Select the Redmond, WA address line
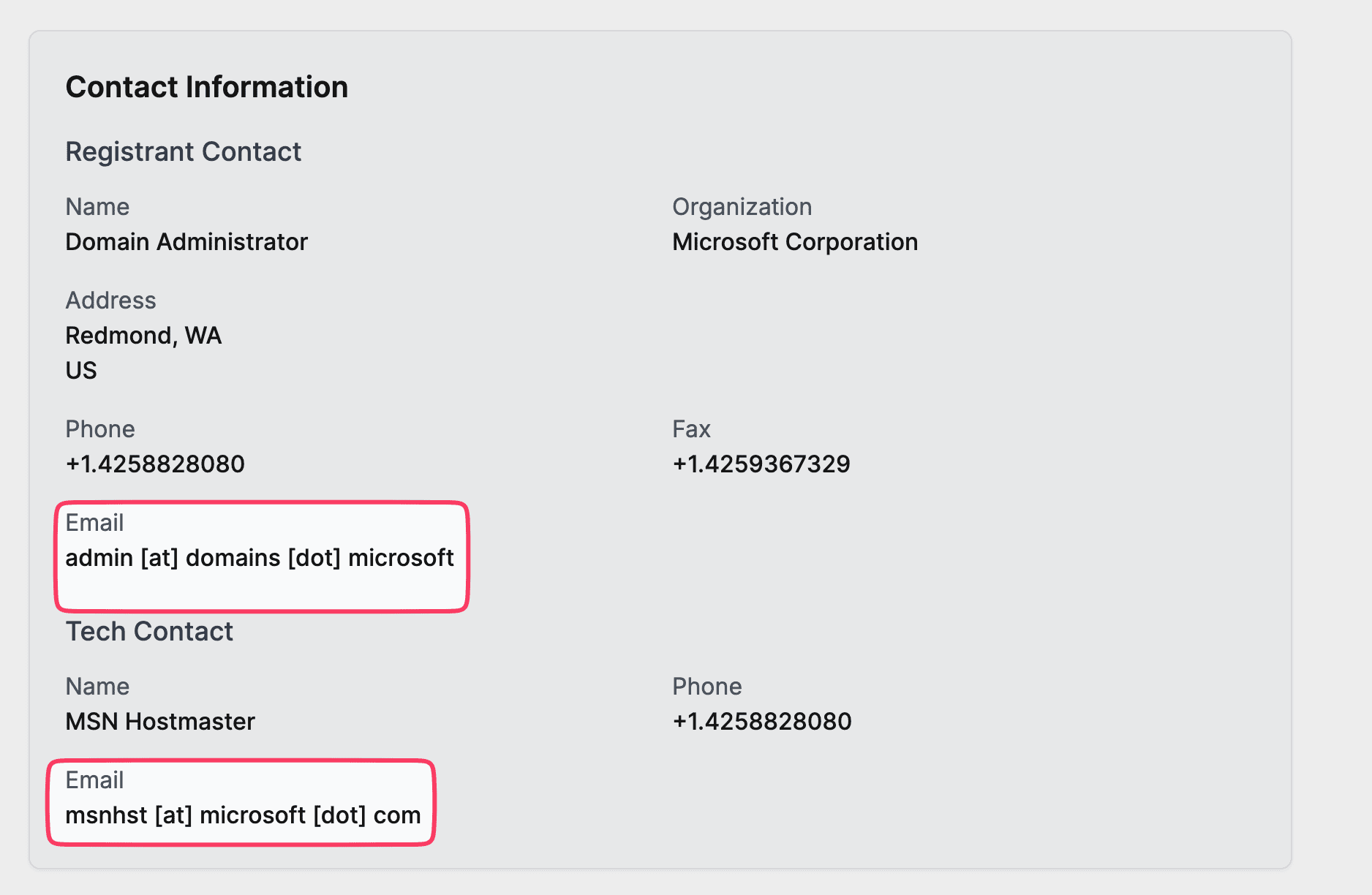Screen dimensions: 1372x895 point(143,336)
